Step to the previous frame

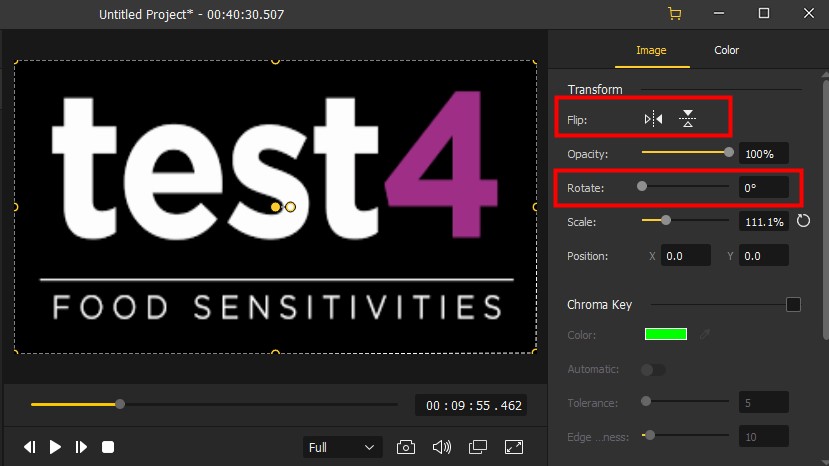point(30,447)
